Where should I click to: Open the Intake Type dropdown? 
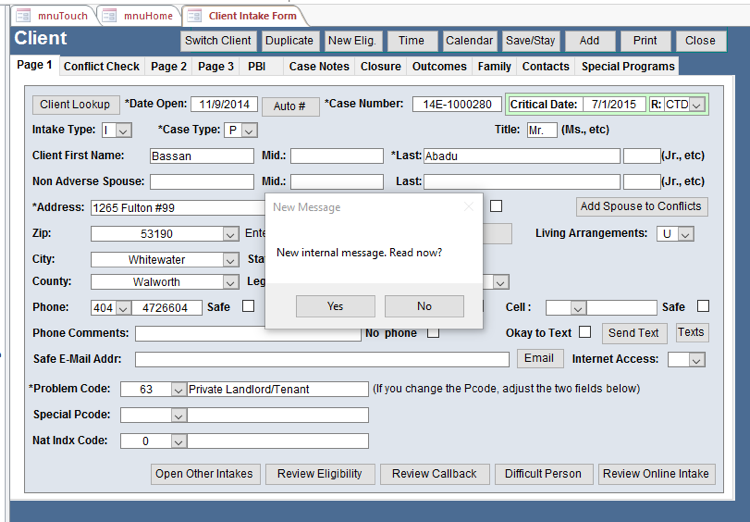124,131
